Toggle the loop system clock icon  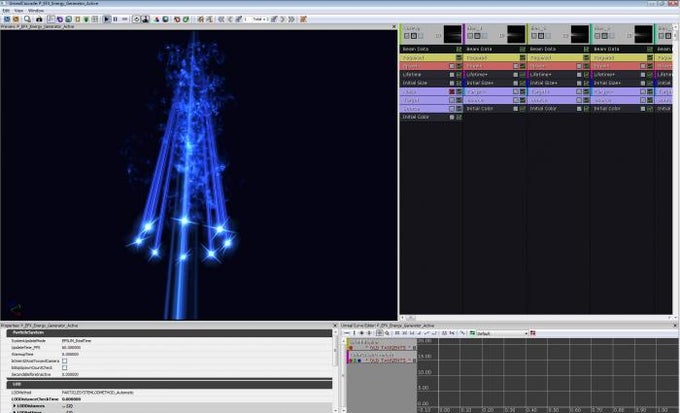pyautogui.click(x=137, y=19)
